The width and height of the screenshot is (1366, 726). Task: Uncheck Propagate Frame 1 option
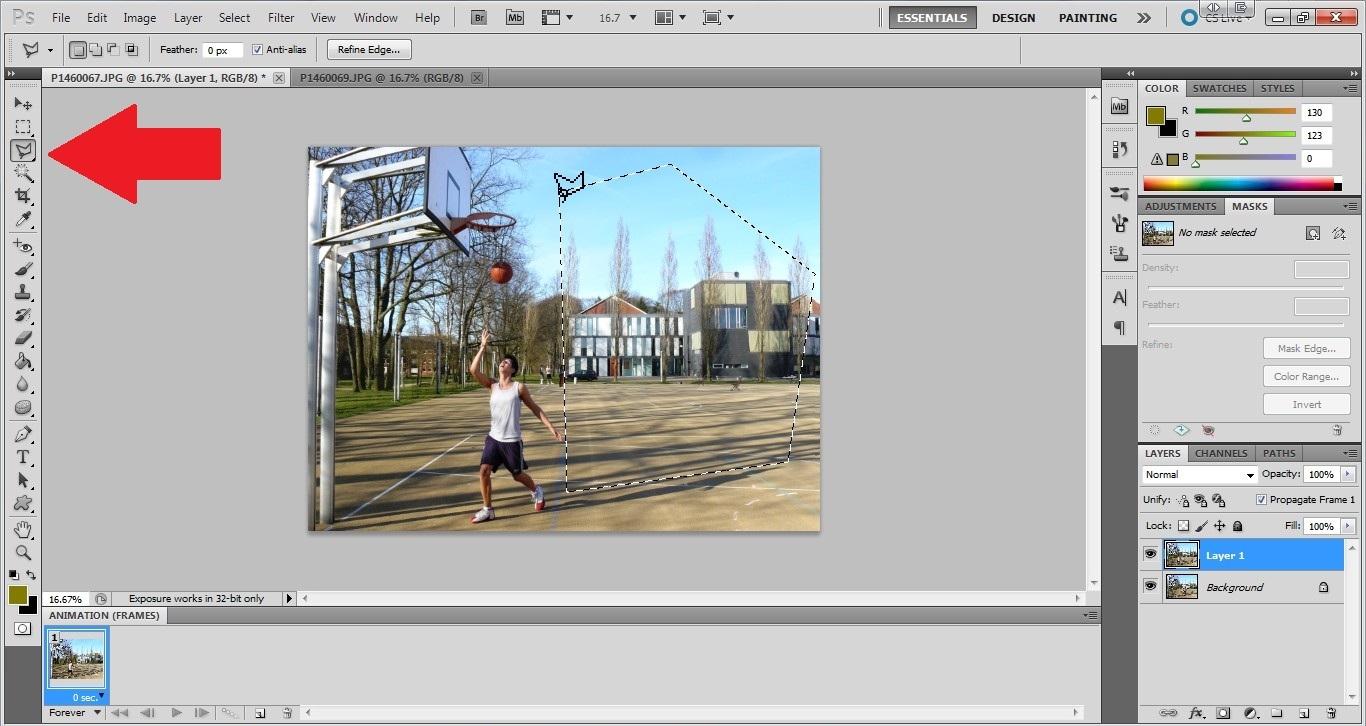tap(1261, 499)
